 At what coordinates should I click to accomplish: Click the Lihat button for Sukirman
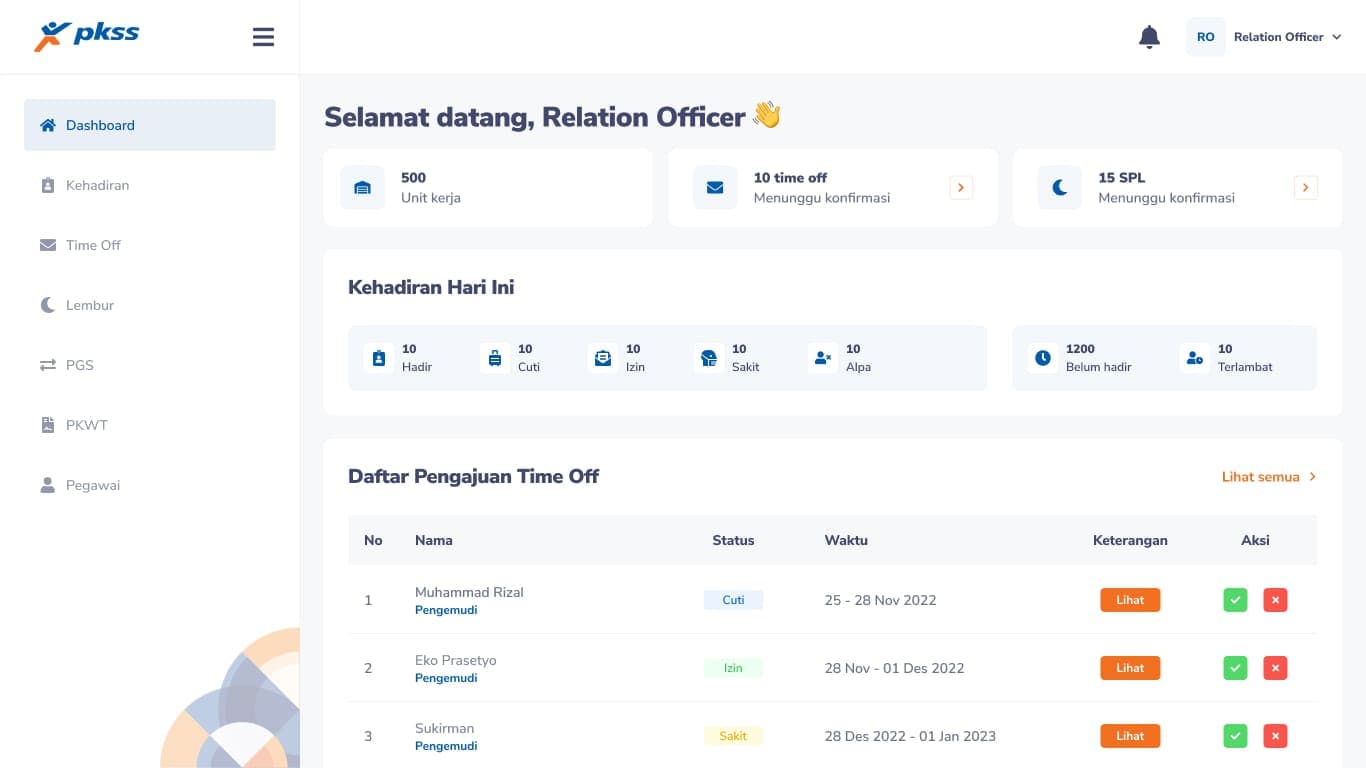point(1130,736)
